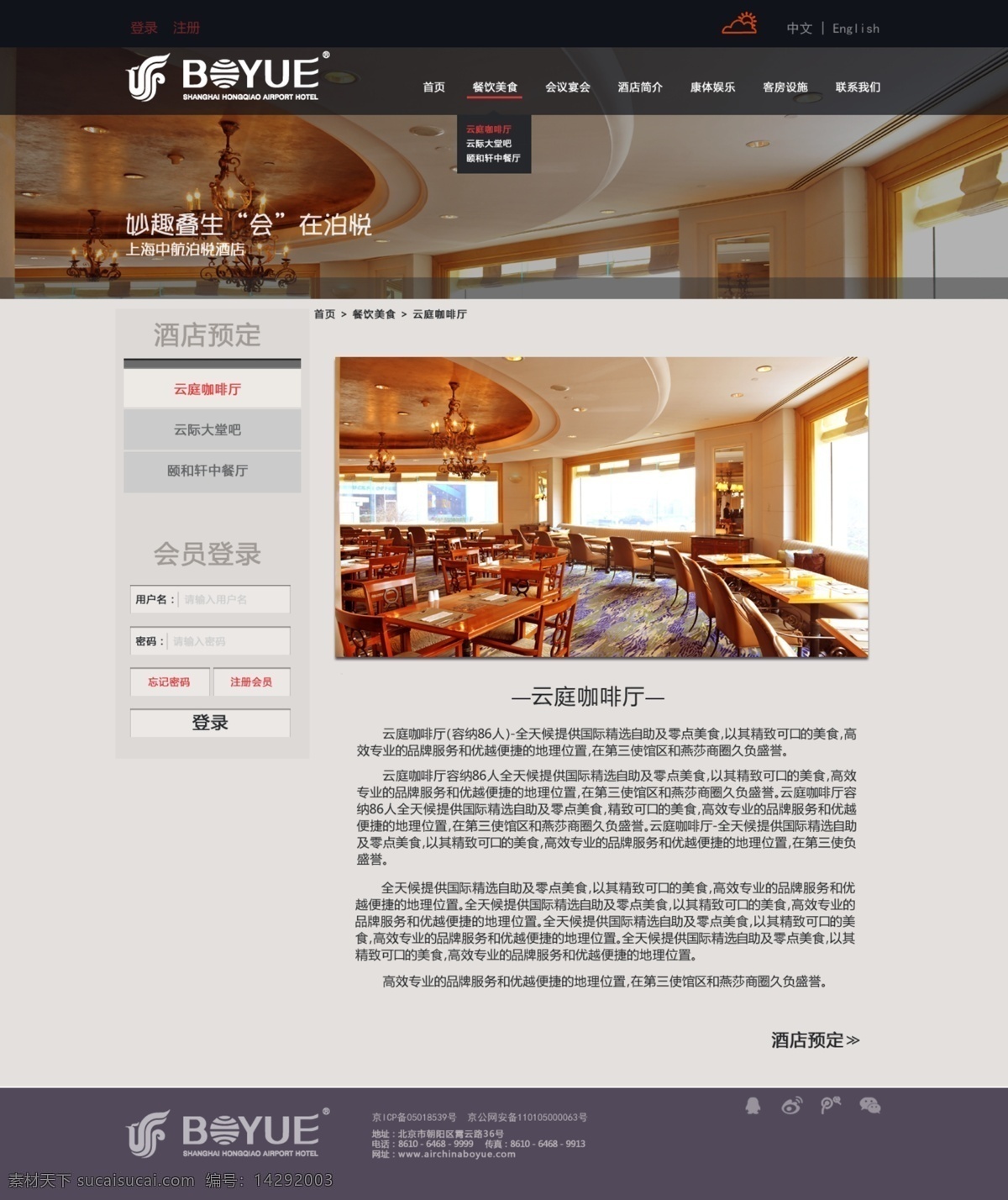Open the Weibo social icon

pos(791,1105)
